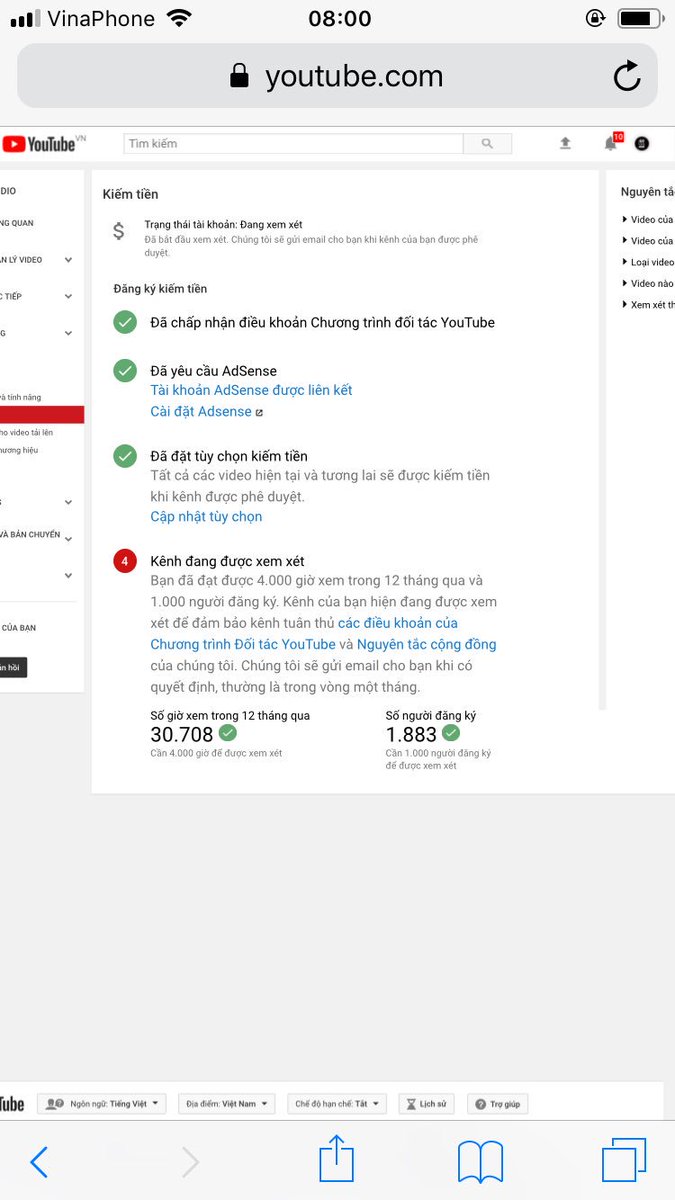Click the 30.708 watch hours value
The height and width of the screenshot is (1200, 675).
coord(182,735)
